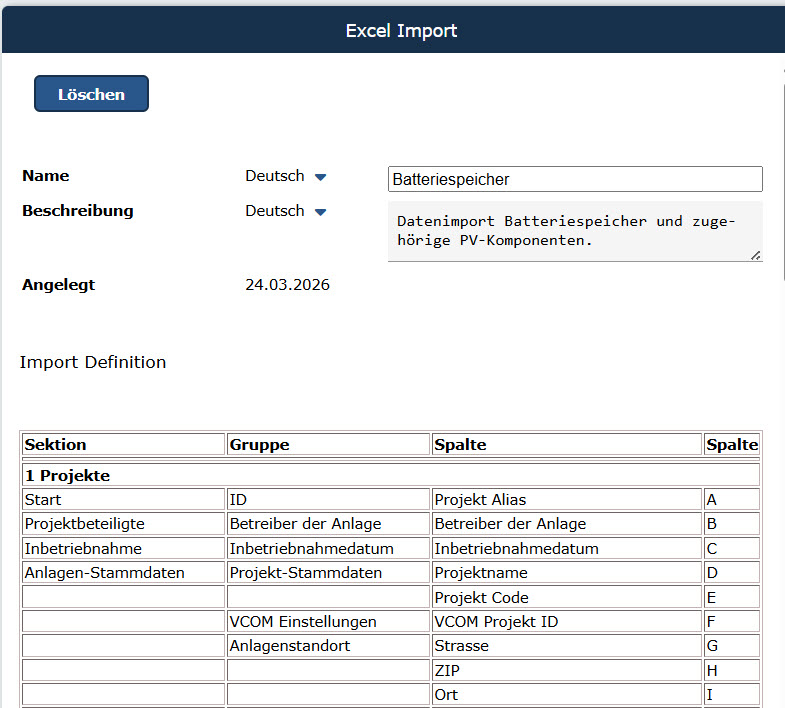Select the Strasse cell
Viewport: 785px width, 708px height.
click(567, 645)
